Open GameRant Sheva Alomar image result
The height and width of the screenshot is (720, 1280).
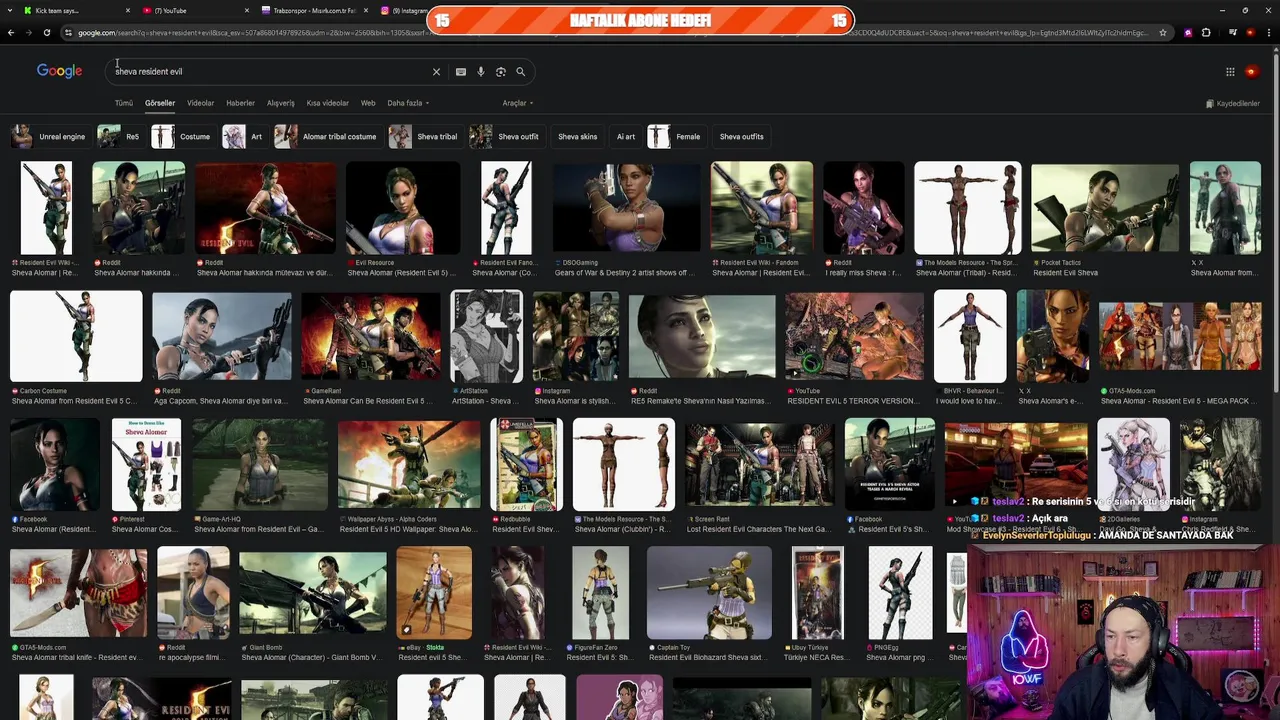coord(370,337)
